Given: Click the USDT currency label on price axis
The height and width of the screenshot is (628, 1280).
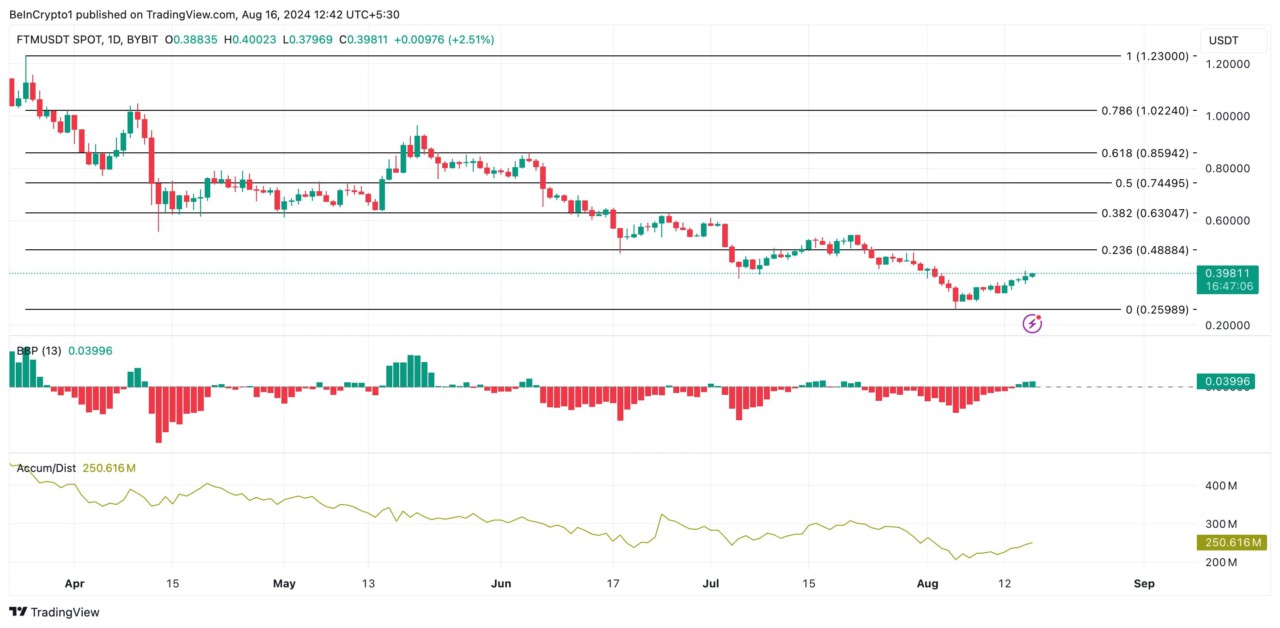Looking at the screenshot, I should pyautogui.click(x=1223, y=40).
